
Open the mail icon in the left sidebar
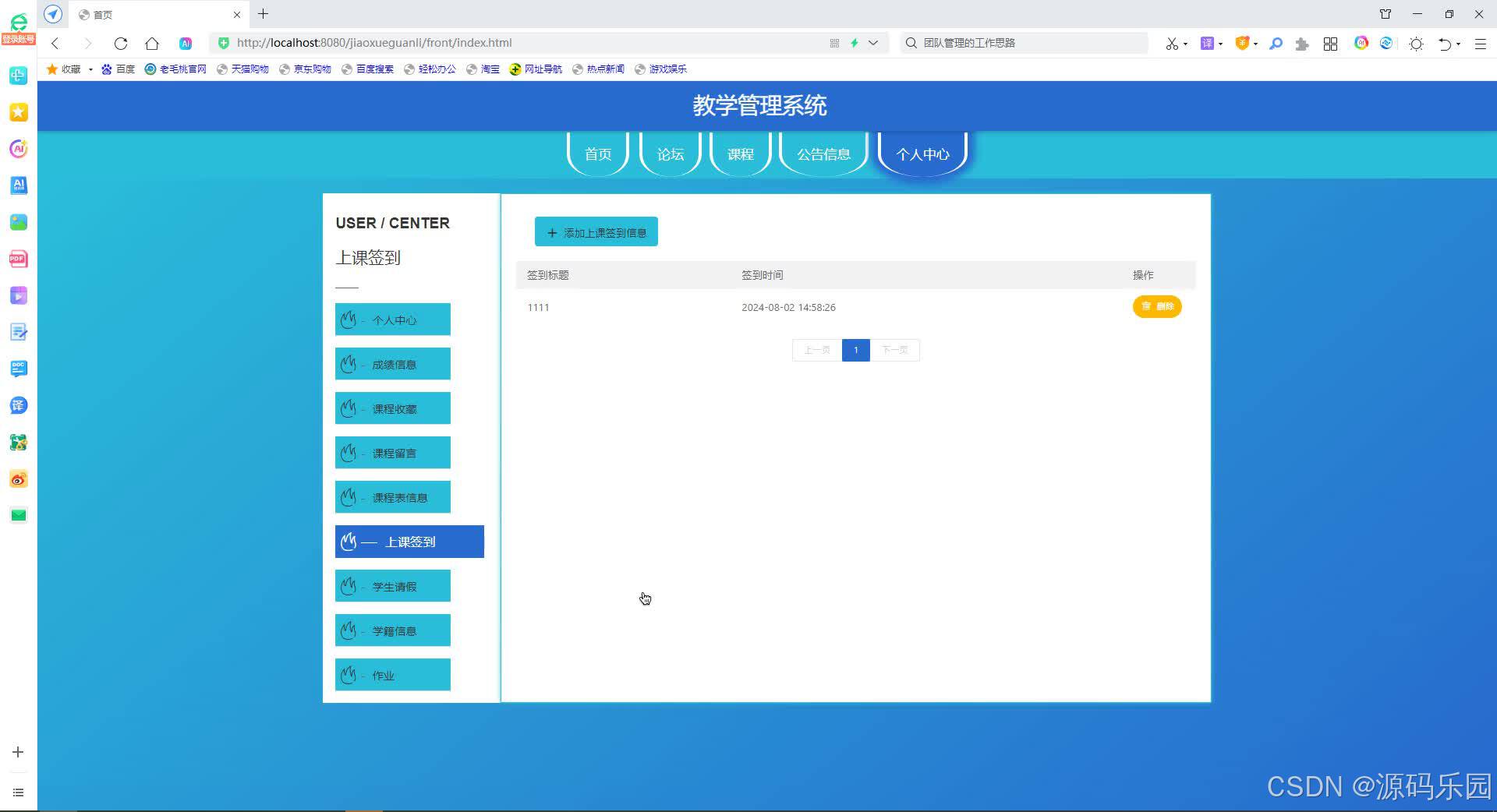[18, 514]
